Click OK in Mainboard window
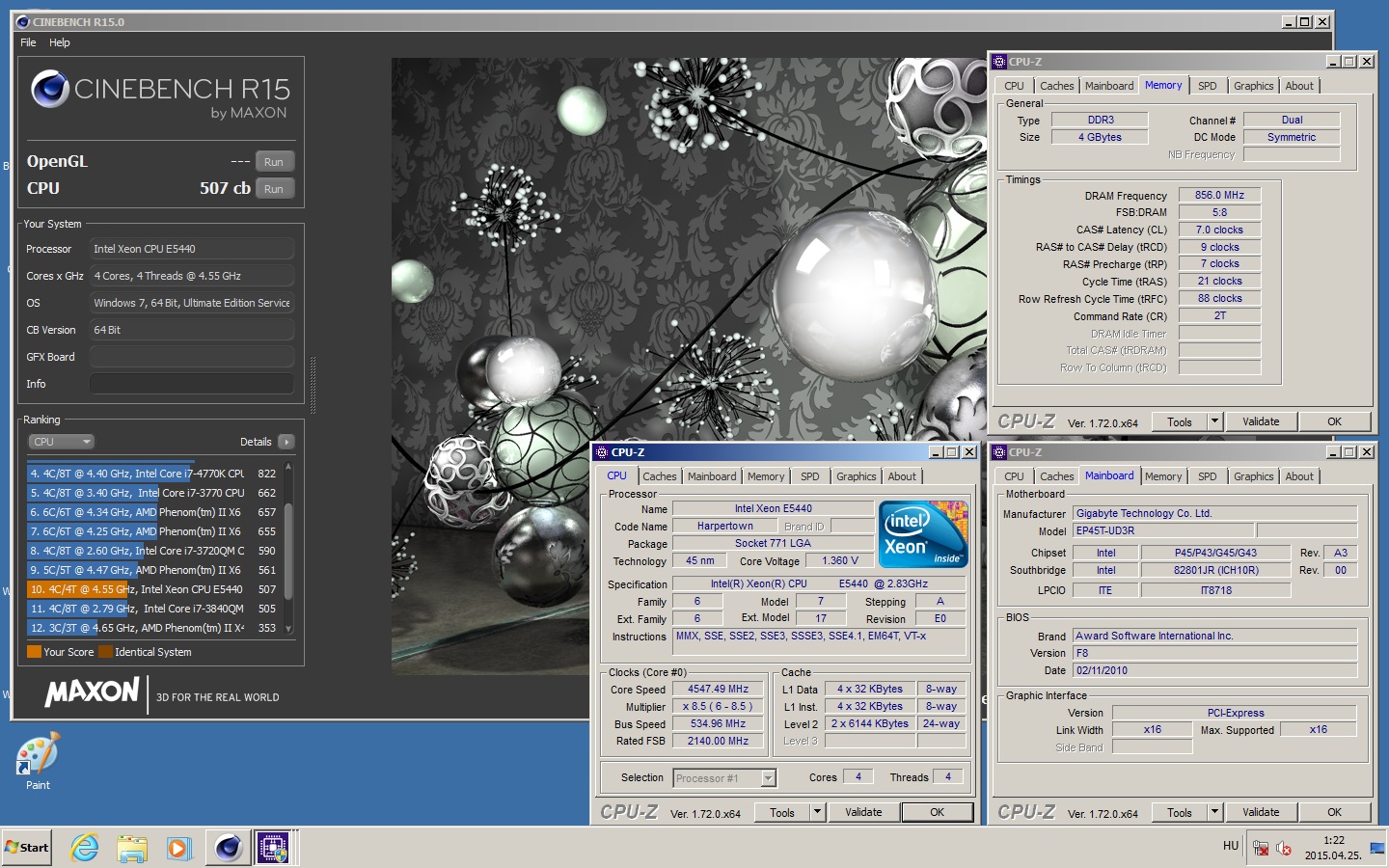This screenshot has width=1389, height=868. 1334,812
